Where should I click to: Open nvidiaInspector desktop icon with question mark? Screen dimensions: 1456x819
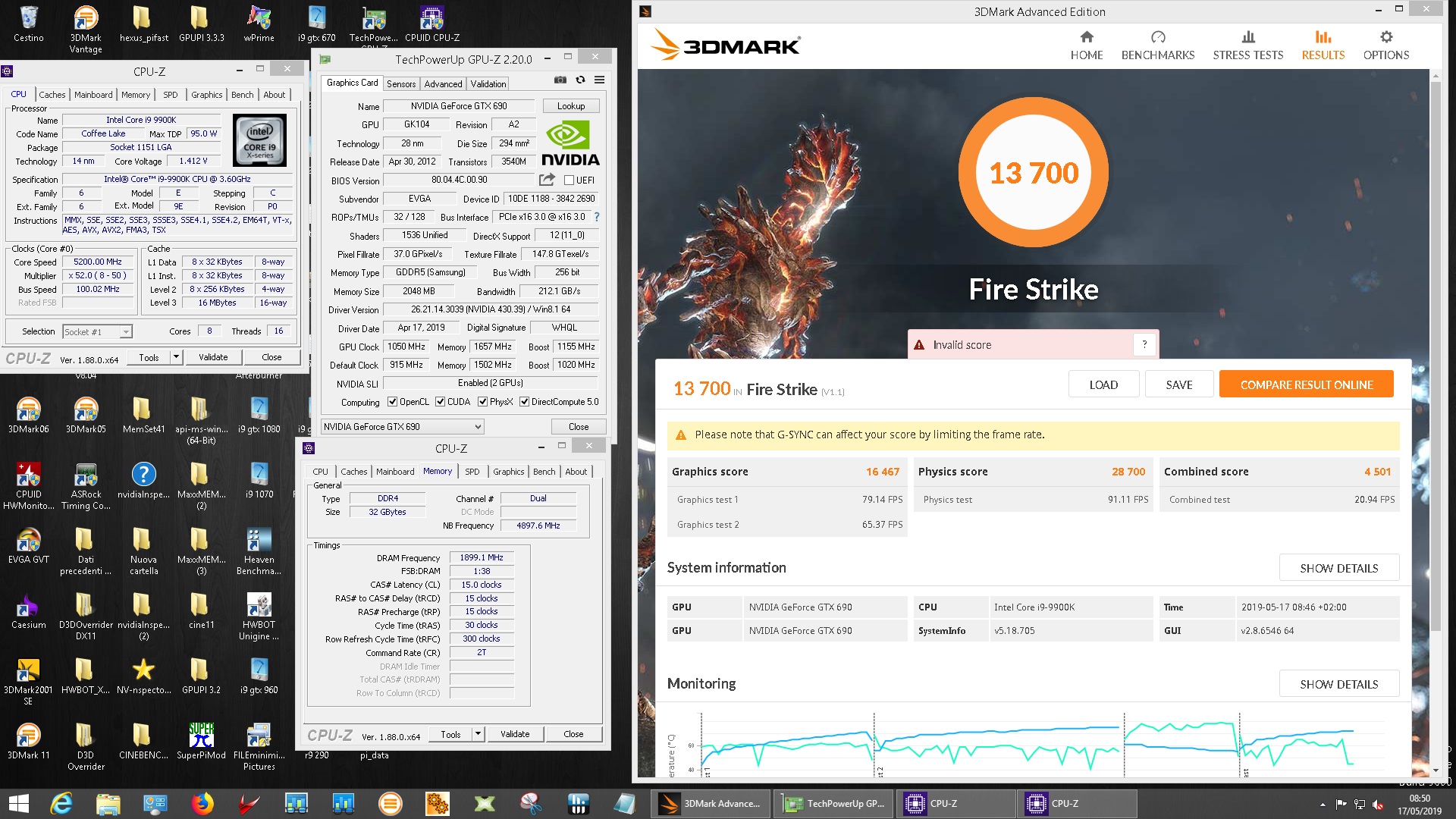[x=143, y=479]
